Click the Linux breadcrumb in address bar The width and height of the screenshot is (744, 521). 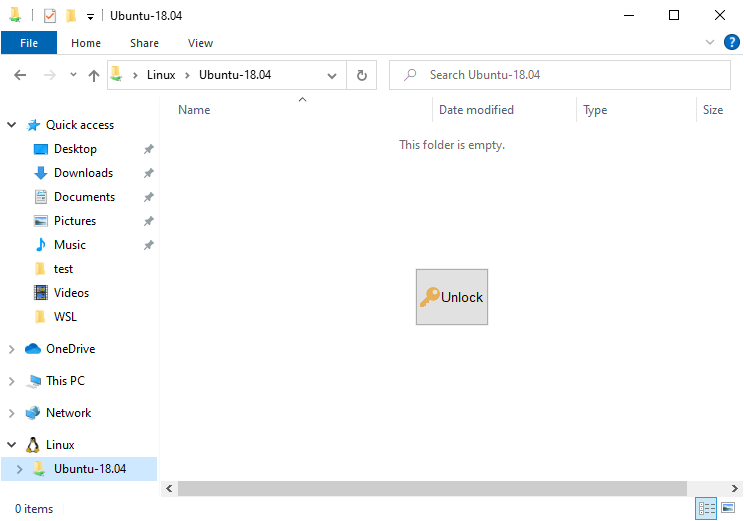point(161,75)
